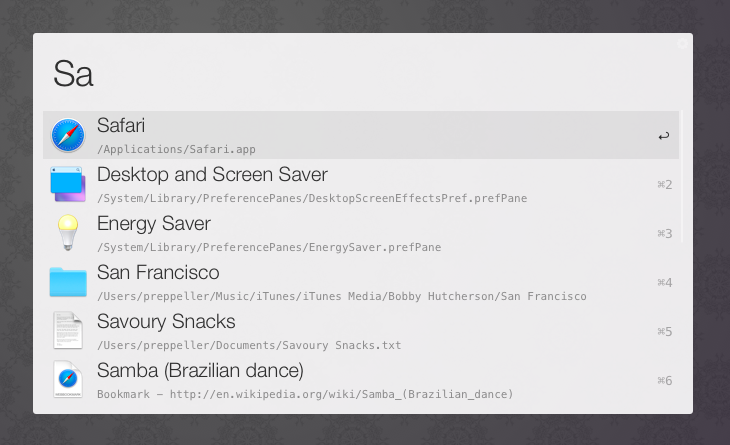Click the Samba Wikipedia bookmark URL subtitle

[x=305, y=394]
